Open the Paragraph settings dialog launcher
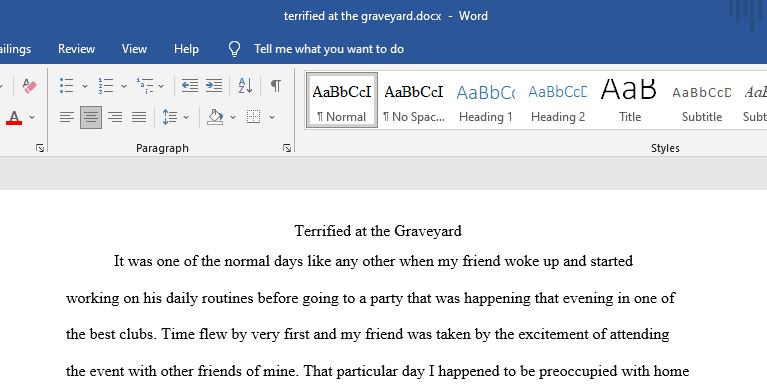The height and width of the screenshot is (386, 767). [x=287, y=148]
